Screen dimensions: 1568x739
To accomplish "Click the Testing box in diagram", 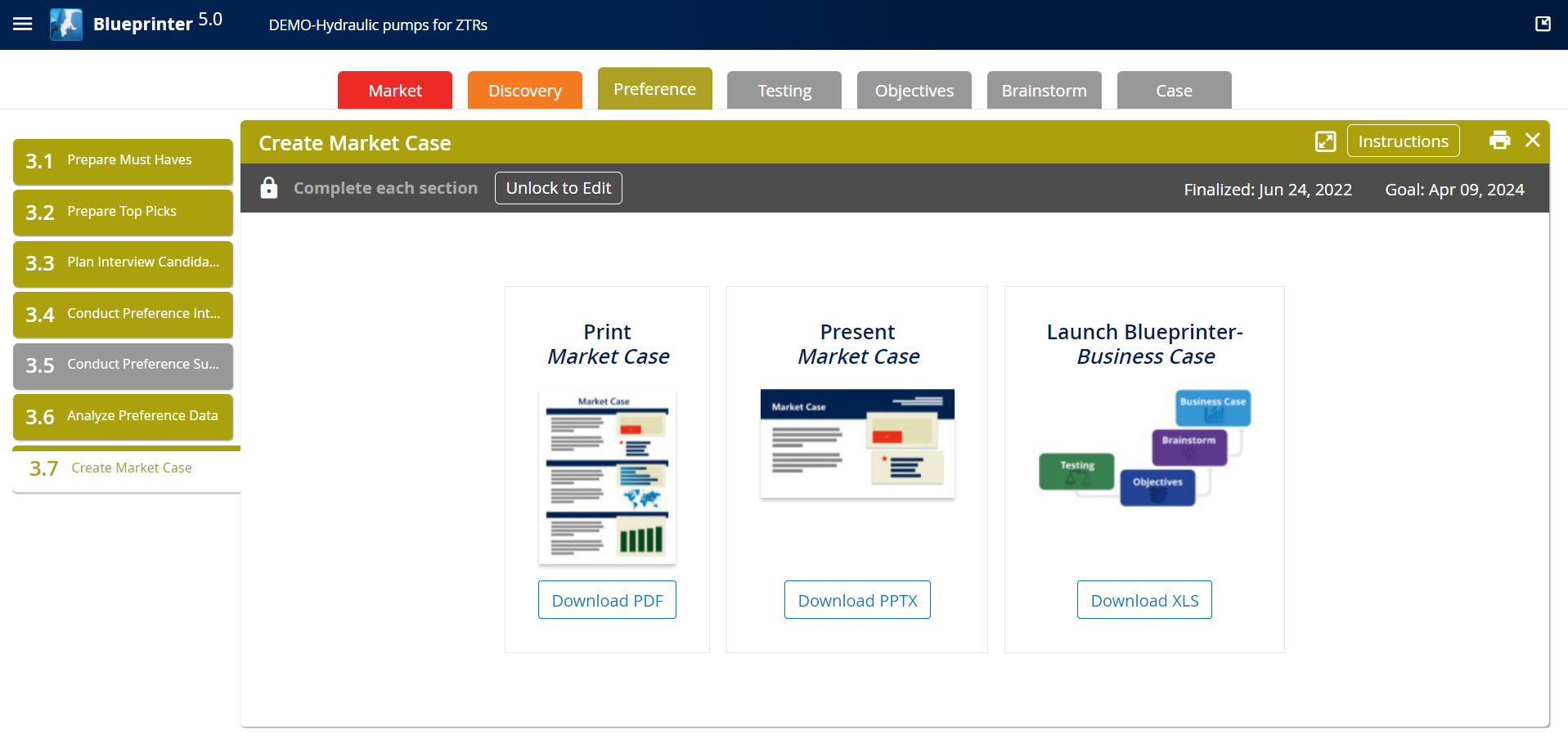I will click(1076, 471).
